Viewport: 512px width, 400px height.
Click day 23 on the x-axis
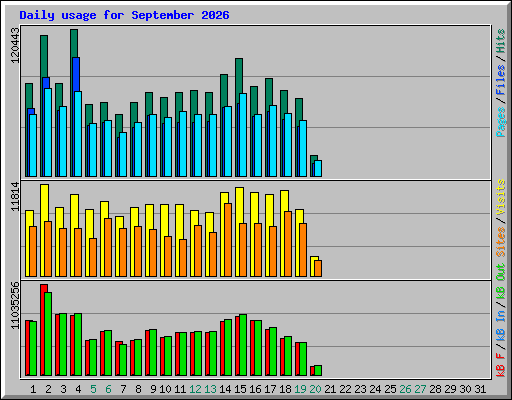[360, 389]
